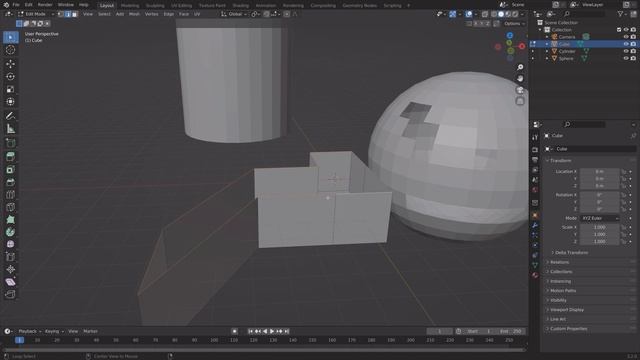
Task: Toggle Collection exclude checkbox in outliner
Action: (x=619, y=30)
